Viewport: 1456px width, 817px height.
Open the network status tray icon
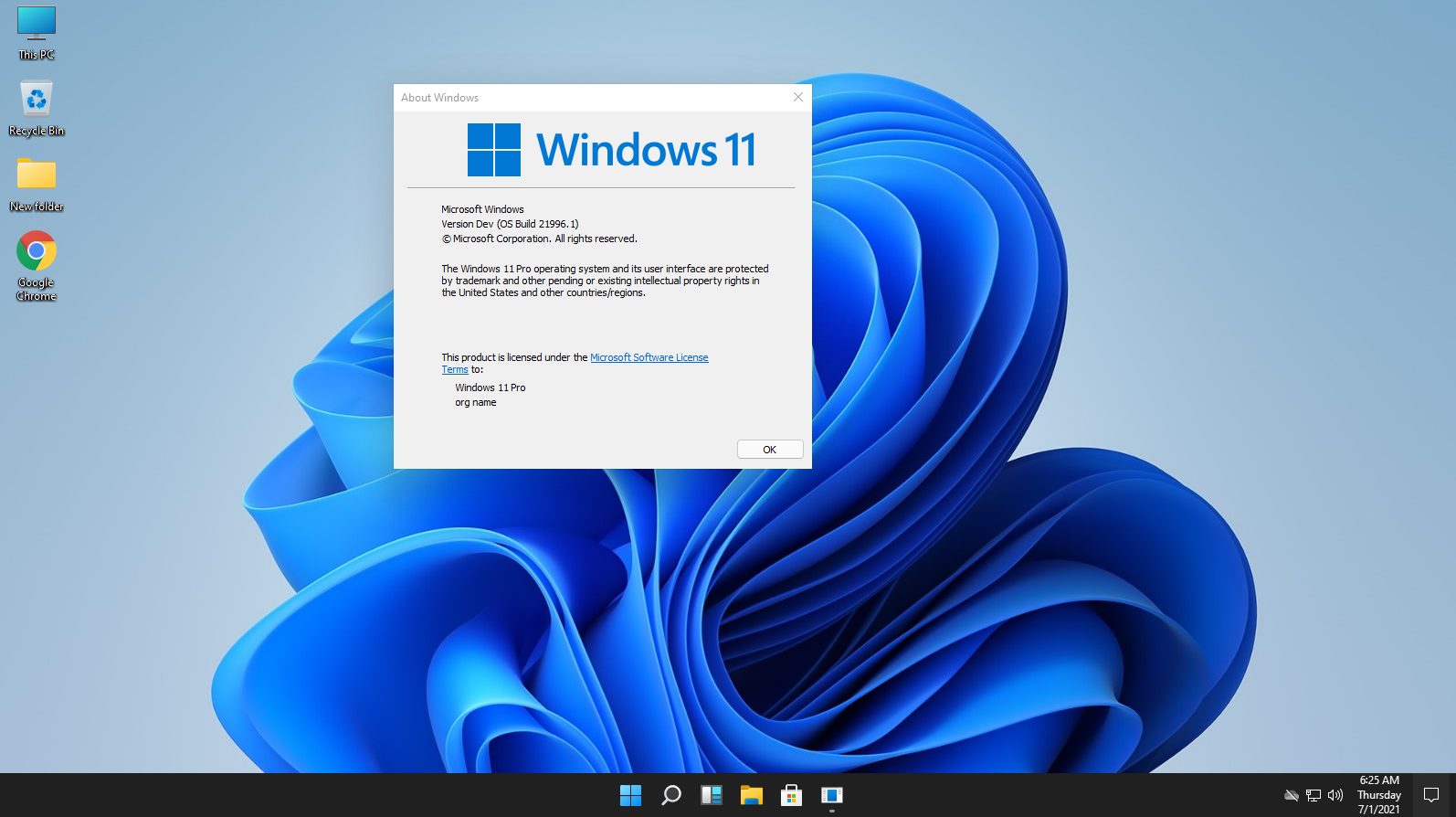(x=1314, y=795)
